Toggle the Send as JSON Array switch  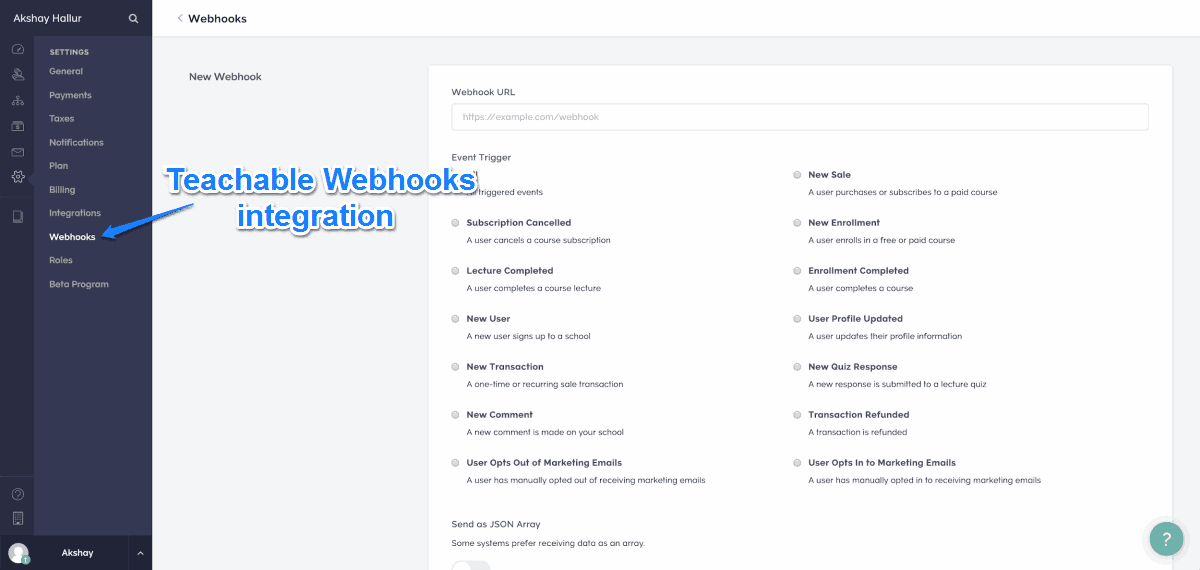point(471,565)
